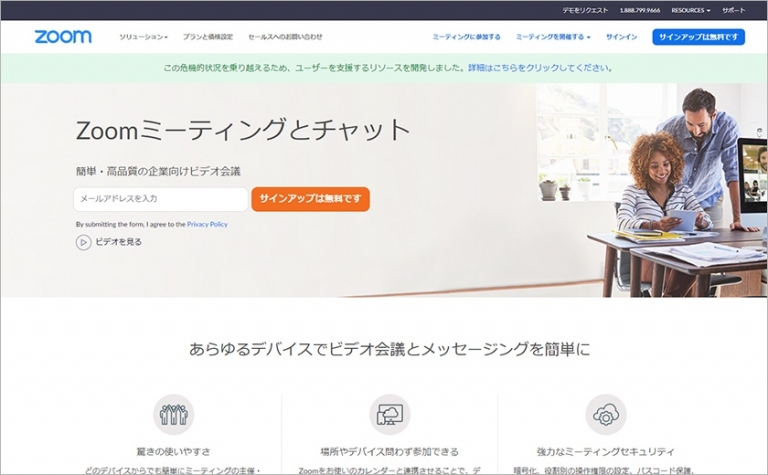
Task: Click the 驚きの使いやすさ people icon
Action: tap(173, 414)
